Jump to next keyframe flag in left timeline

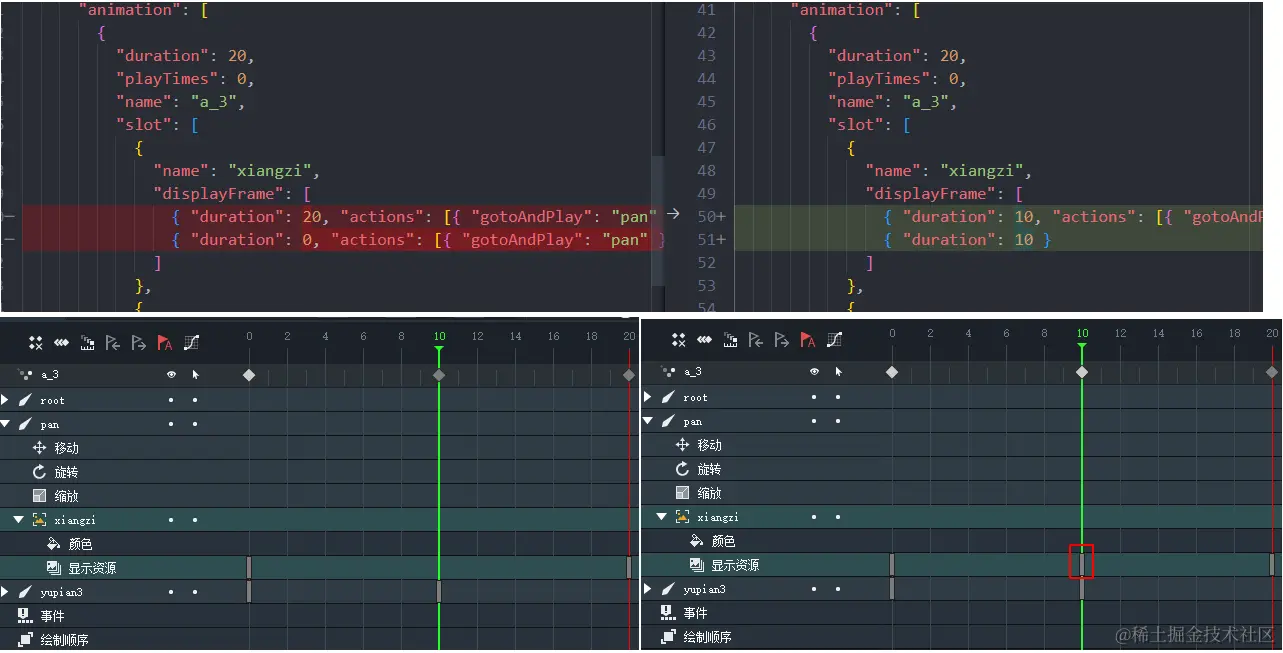139,343
